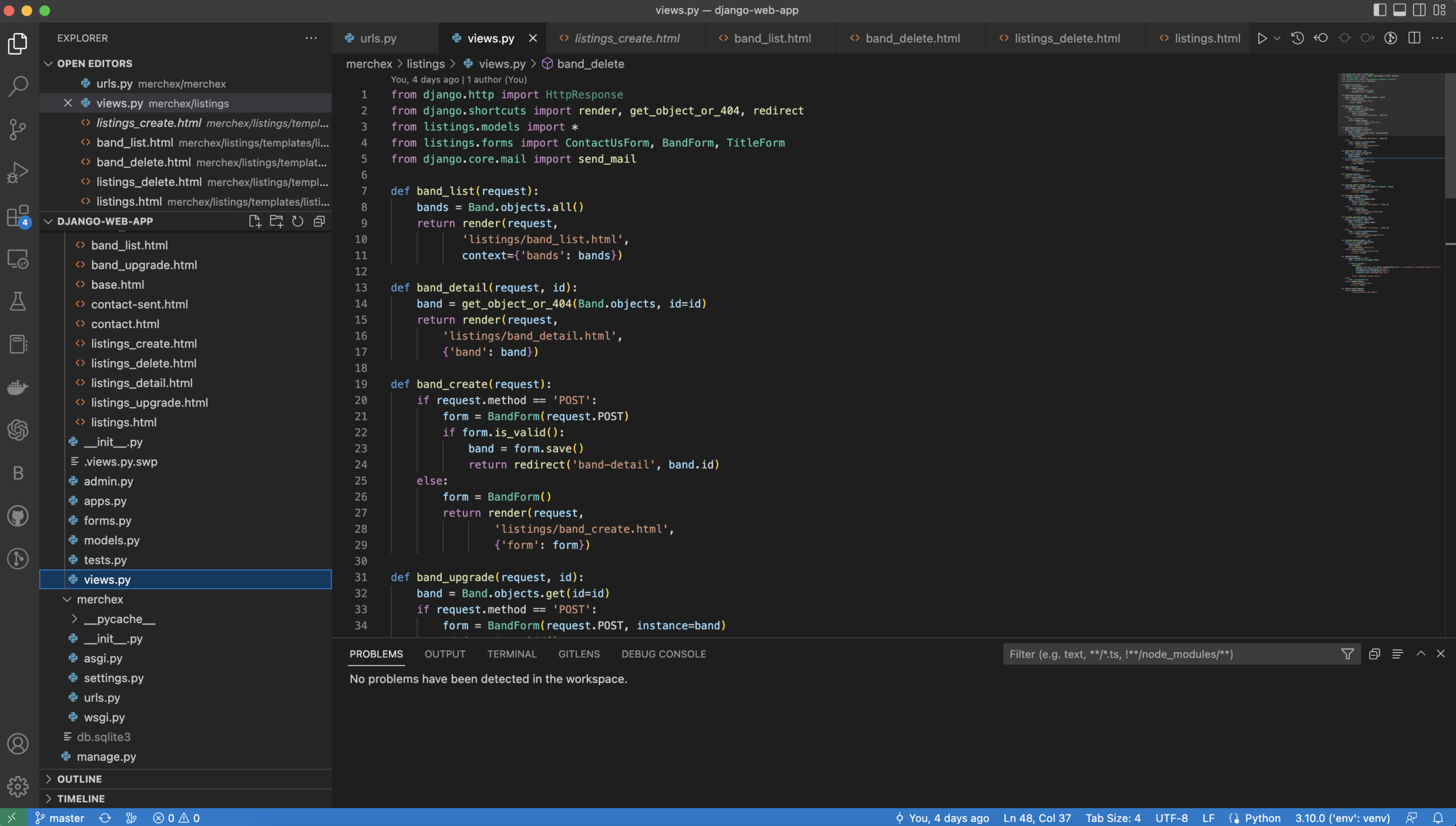Open Accounts menu in activity bar
The height and width of the screenshot is (826, 1456).
[18, 744]
